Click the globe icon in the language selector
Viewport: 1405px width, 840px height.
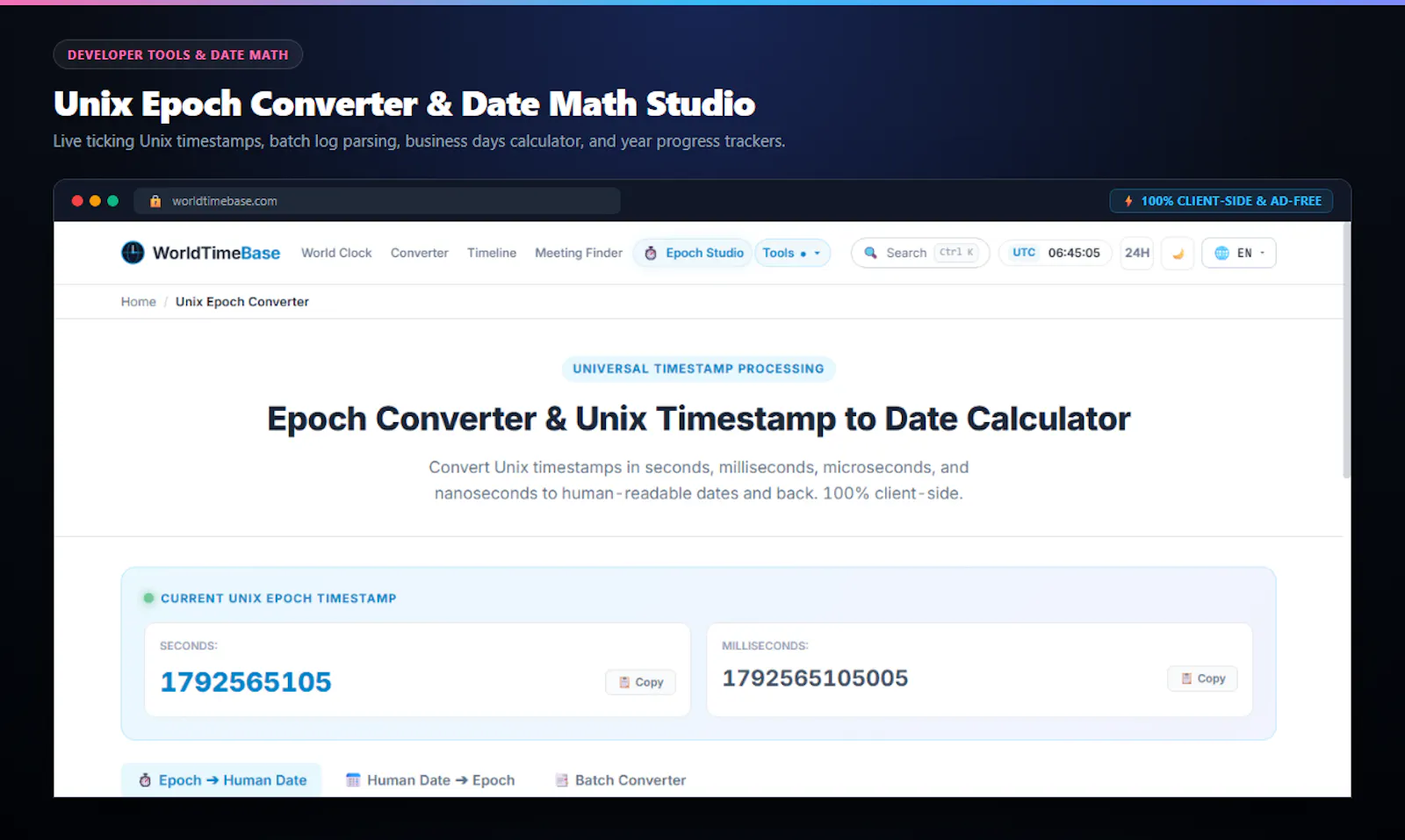point(1221,253)
